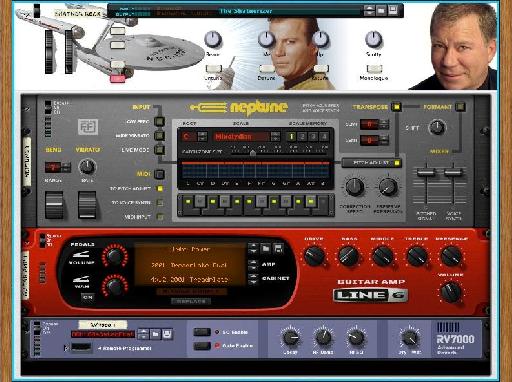
Task: Click the Line 6 save patch icon
Action: coord(278,248)
